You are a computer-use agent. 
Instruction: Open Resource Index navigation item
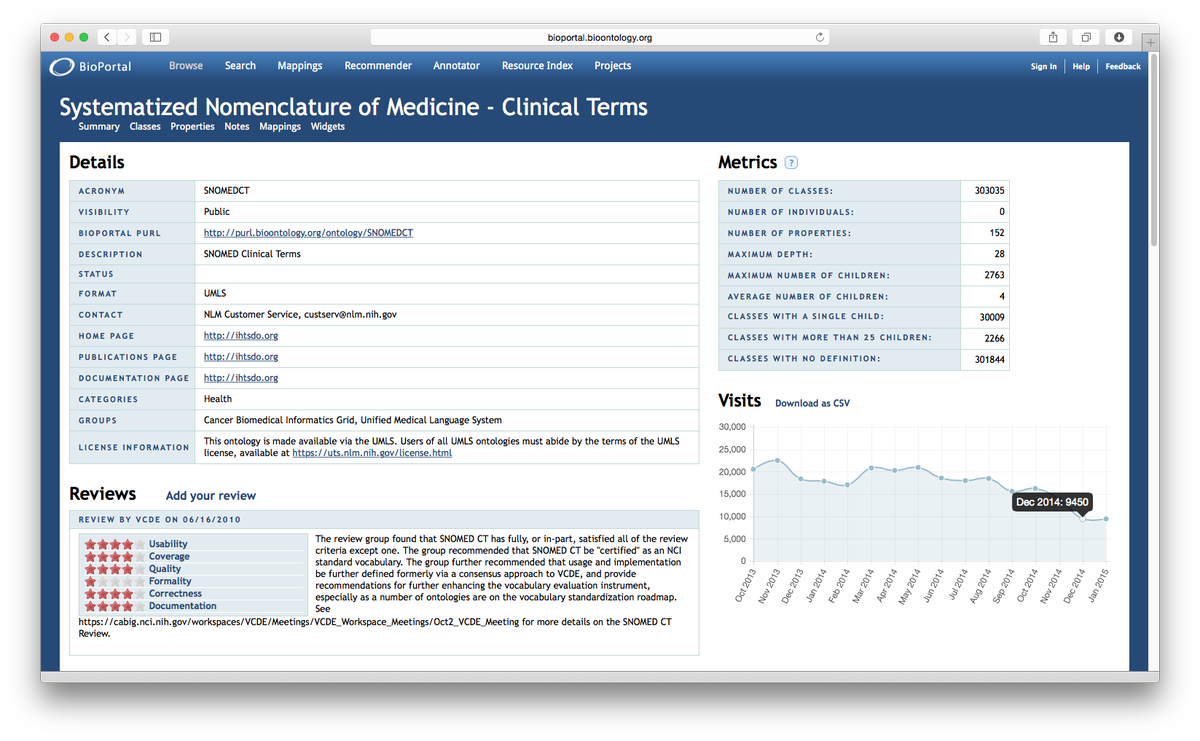point(538,66)
